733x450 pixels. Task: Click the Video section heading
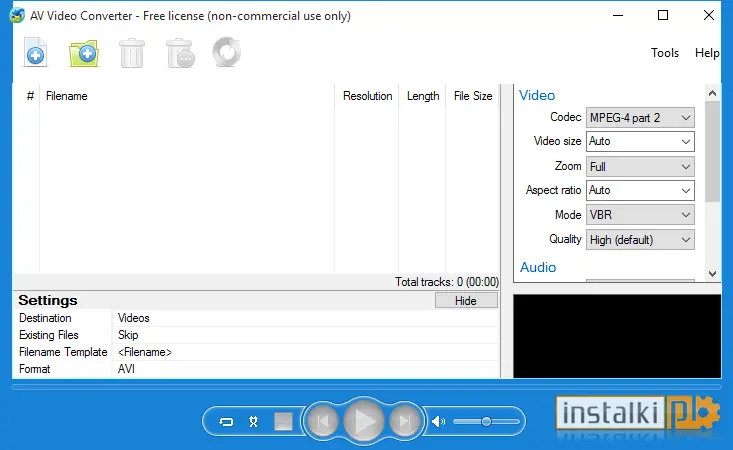point(537,95)
